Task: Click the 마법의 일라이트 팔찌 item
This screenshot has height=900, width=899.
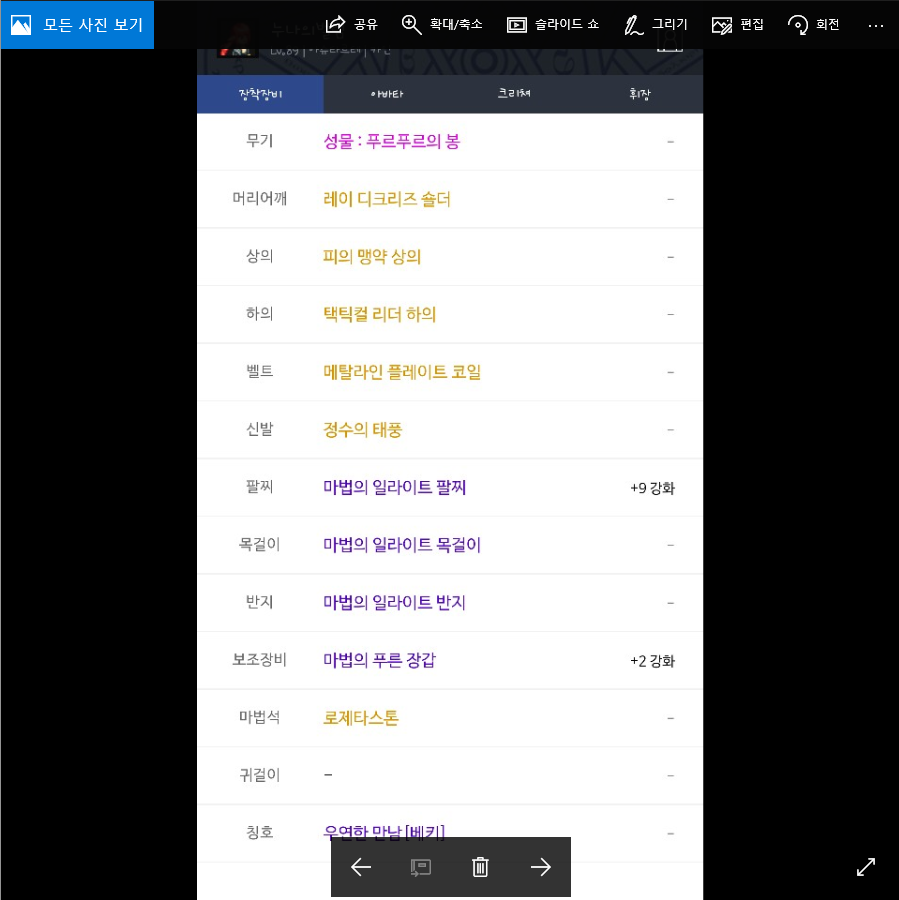Action: pos(395,488)
